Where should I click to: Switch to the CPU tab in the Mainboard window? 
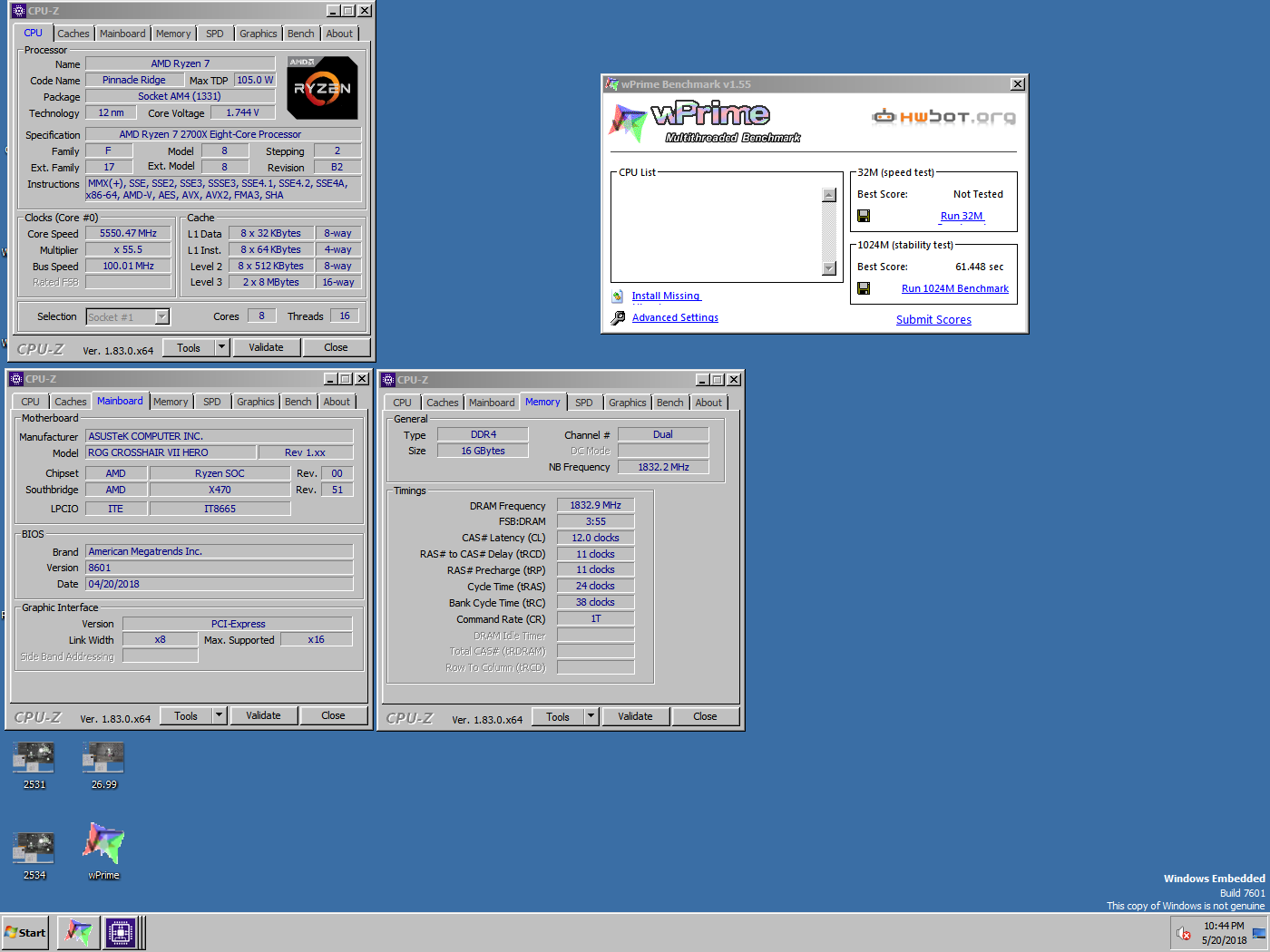click(30, 402)
